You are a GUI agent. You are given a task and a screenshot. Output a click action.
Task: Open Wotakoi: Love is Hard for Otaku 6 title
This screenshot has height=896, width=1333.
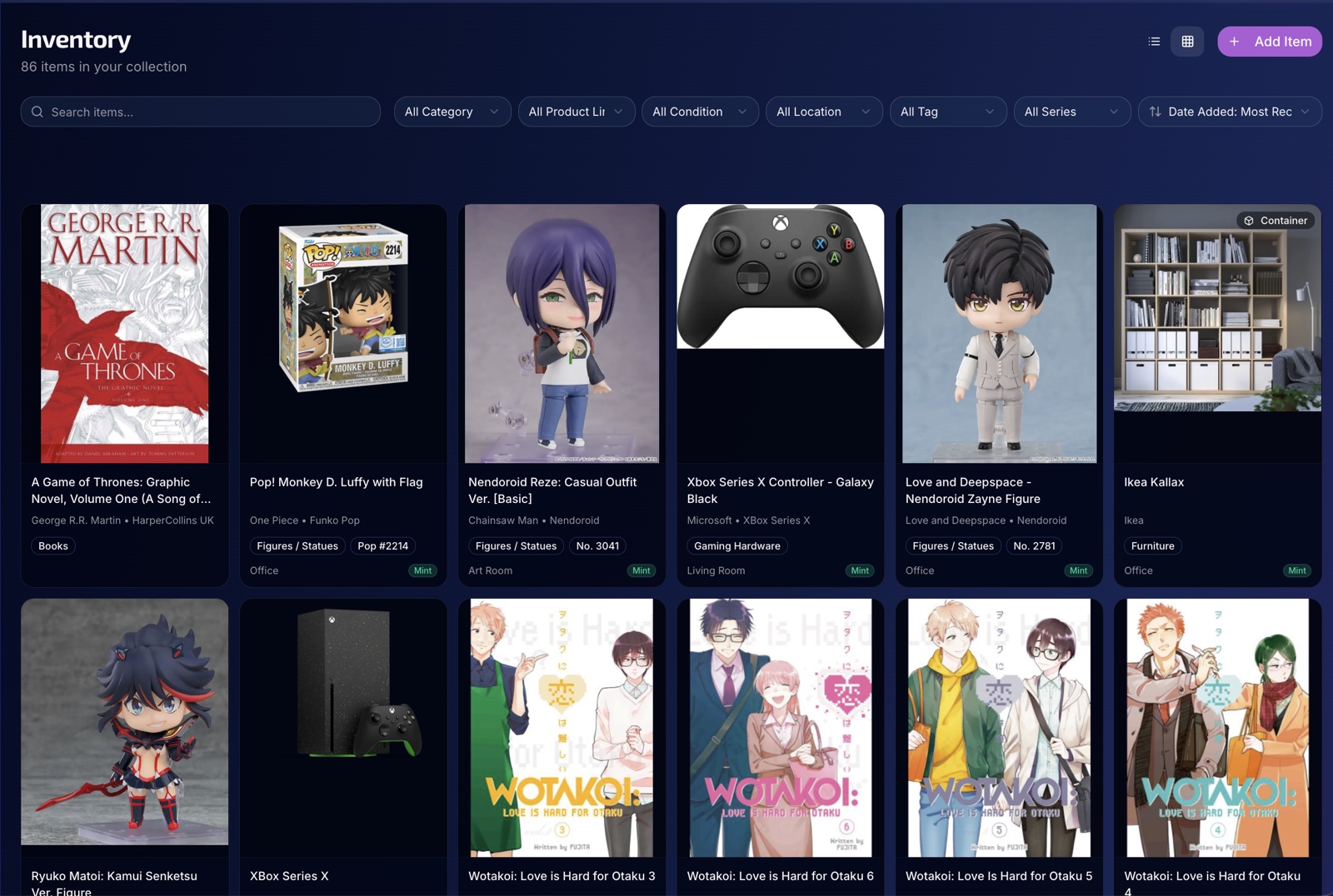click(x=780, y=876)
